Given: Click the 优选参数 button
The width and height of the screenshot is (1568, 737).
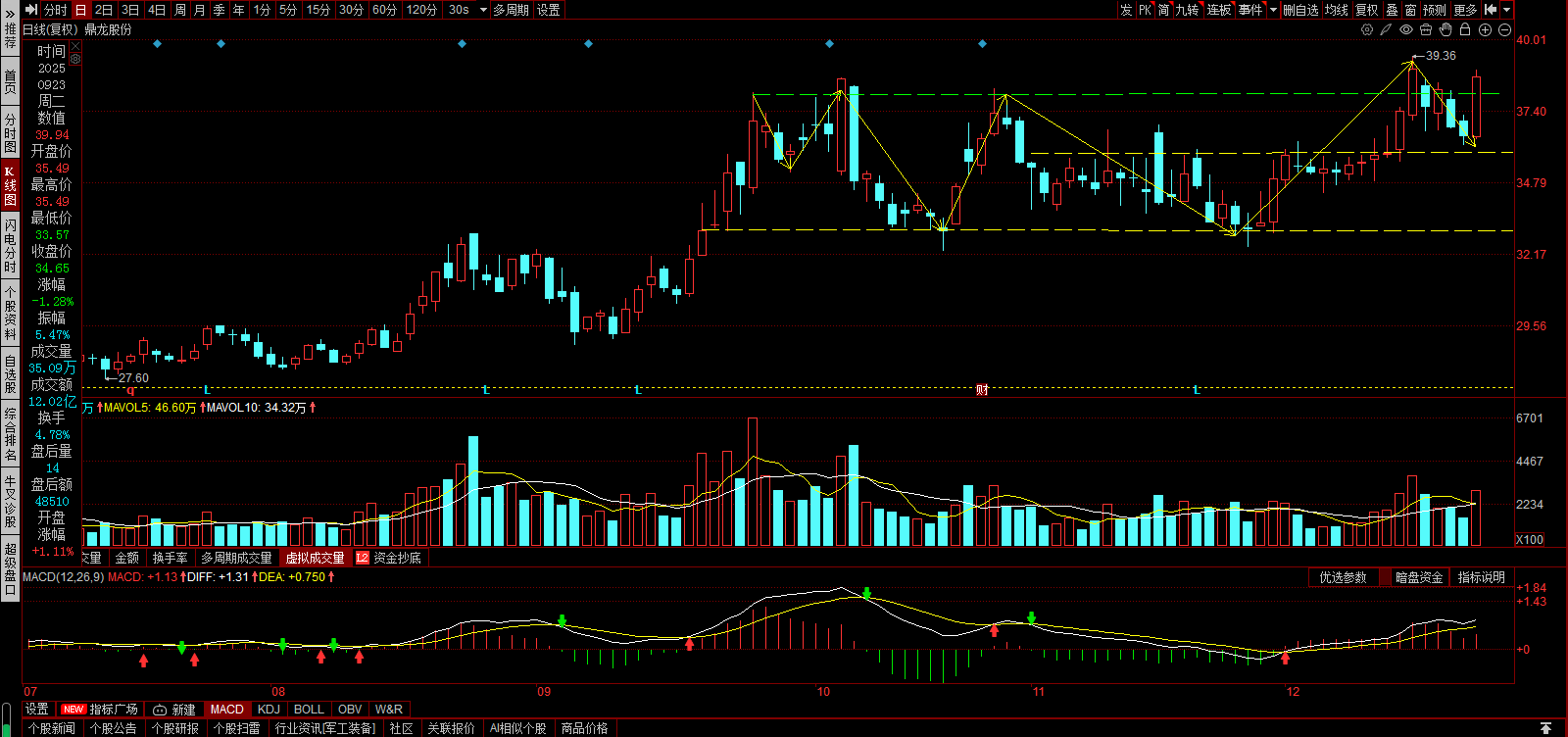Looking at the screenshot, I should [1344, 577].
